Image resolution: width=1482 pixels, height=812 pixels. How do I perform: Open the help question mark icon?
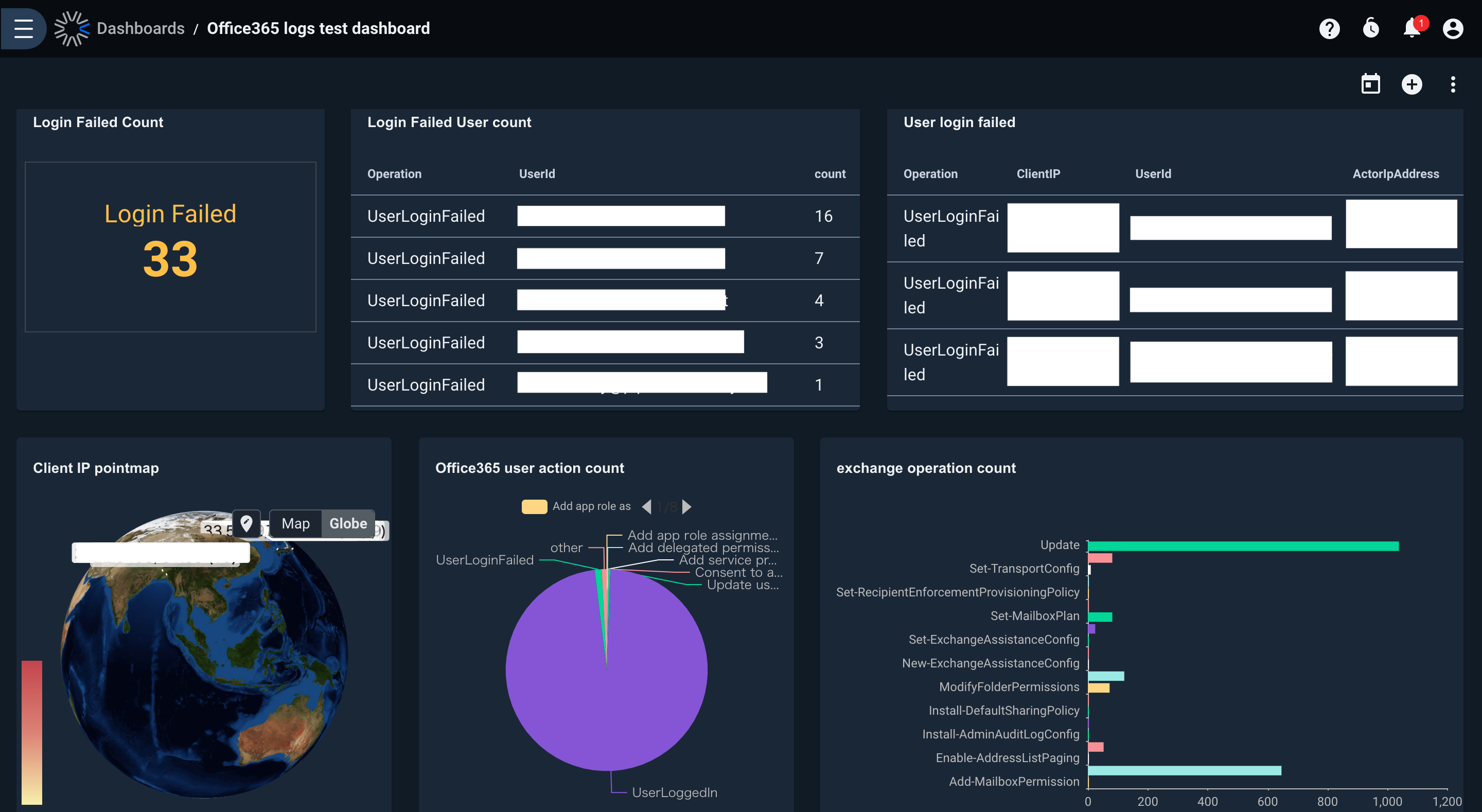(1329, 28)
